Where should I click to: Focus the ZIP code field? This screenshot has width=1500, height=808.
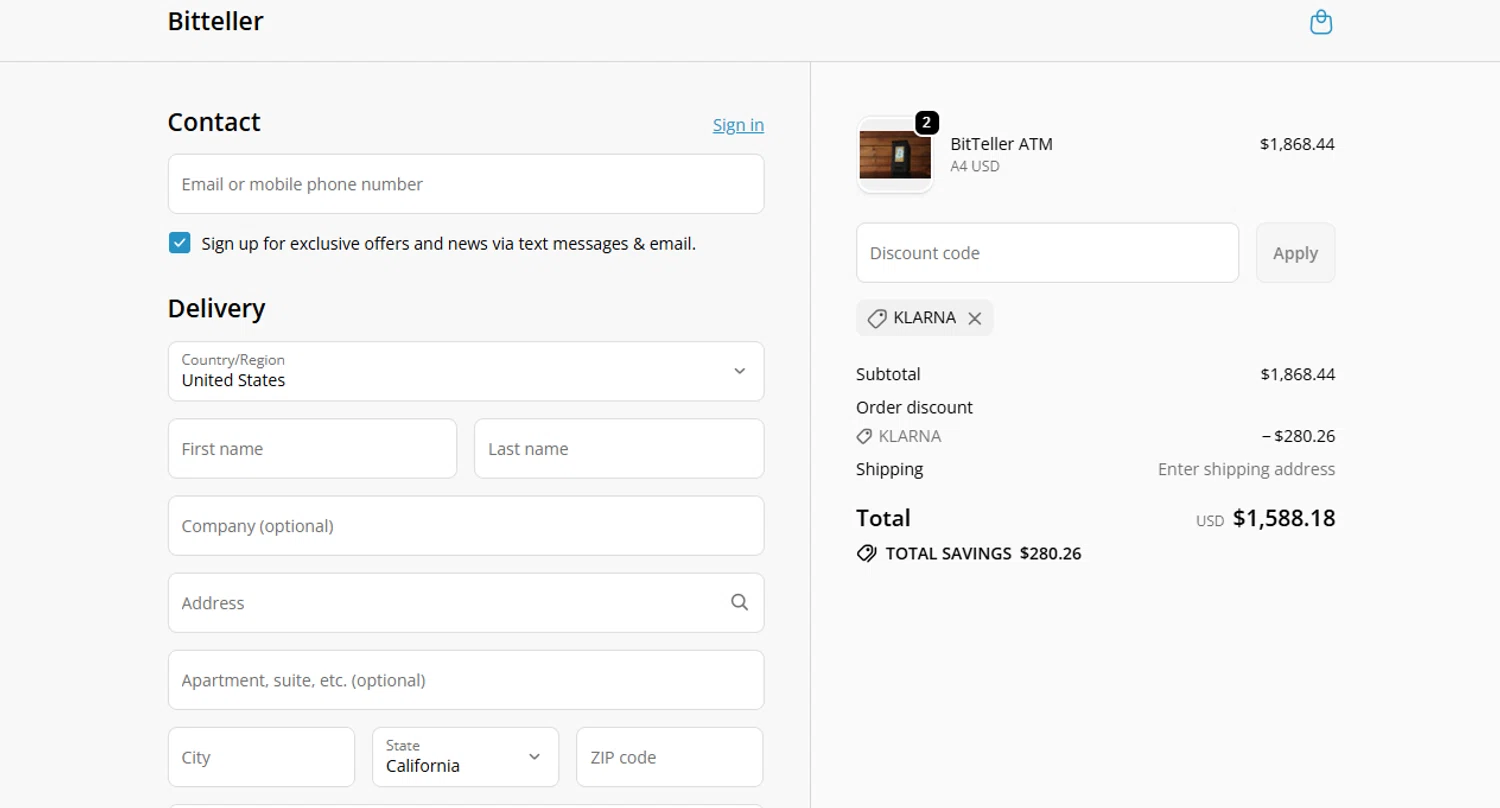pos(670,757)
